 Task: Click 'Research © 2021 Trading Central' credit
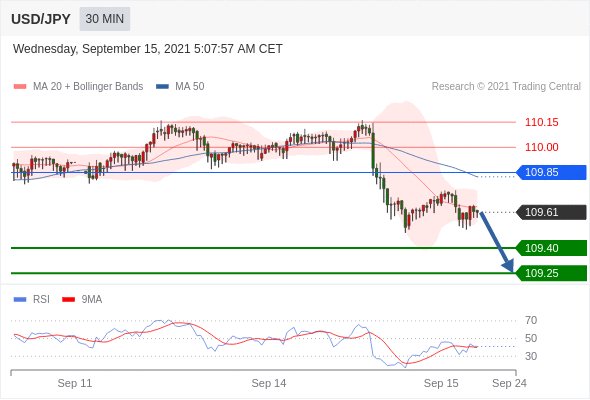pos(506,87)
